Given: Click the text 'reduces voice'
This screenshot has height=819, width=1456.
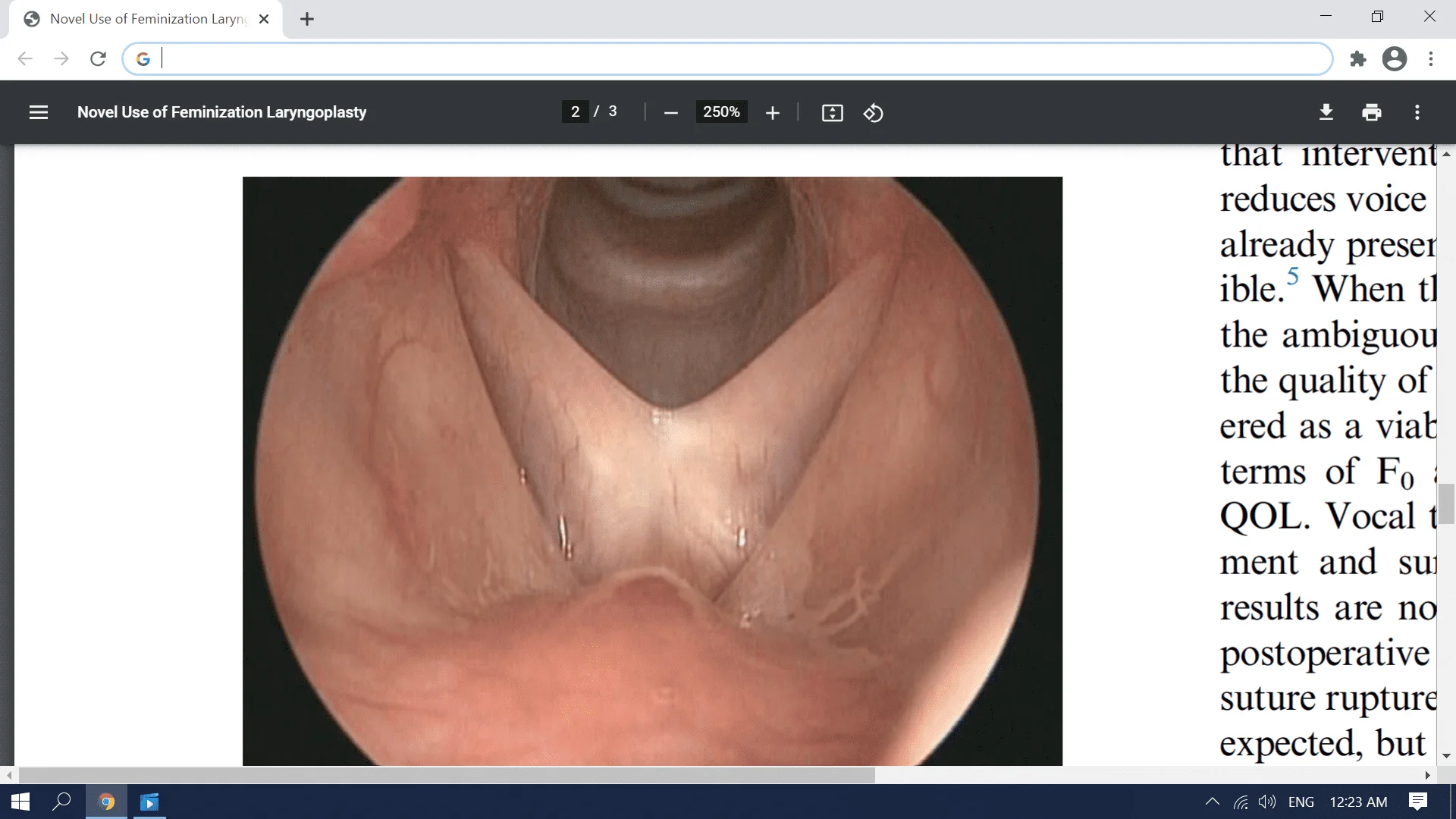Looking at the screenshot, I should pos(1323,199).
